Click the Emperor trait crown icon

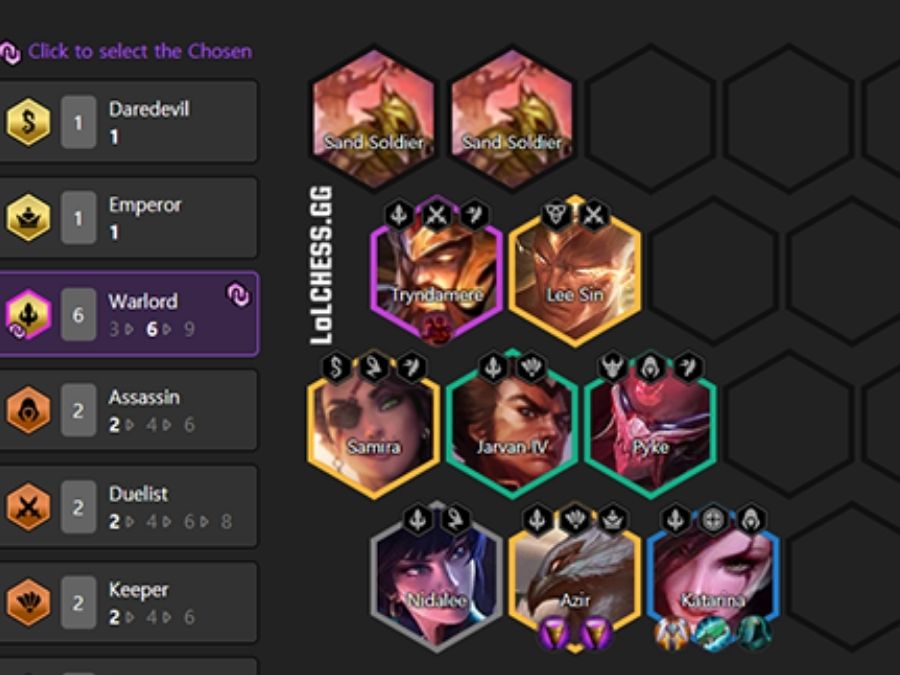click(28, 218)
